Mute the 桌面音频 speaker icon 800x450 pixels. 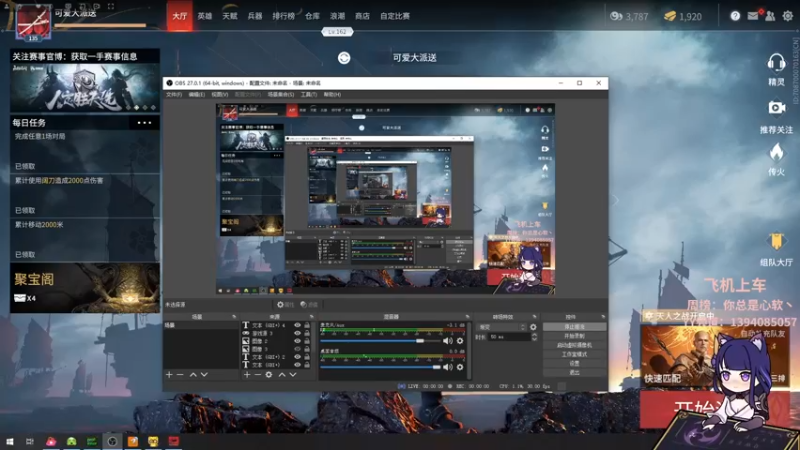447,367
